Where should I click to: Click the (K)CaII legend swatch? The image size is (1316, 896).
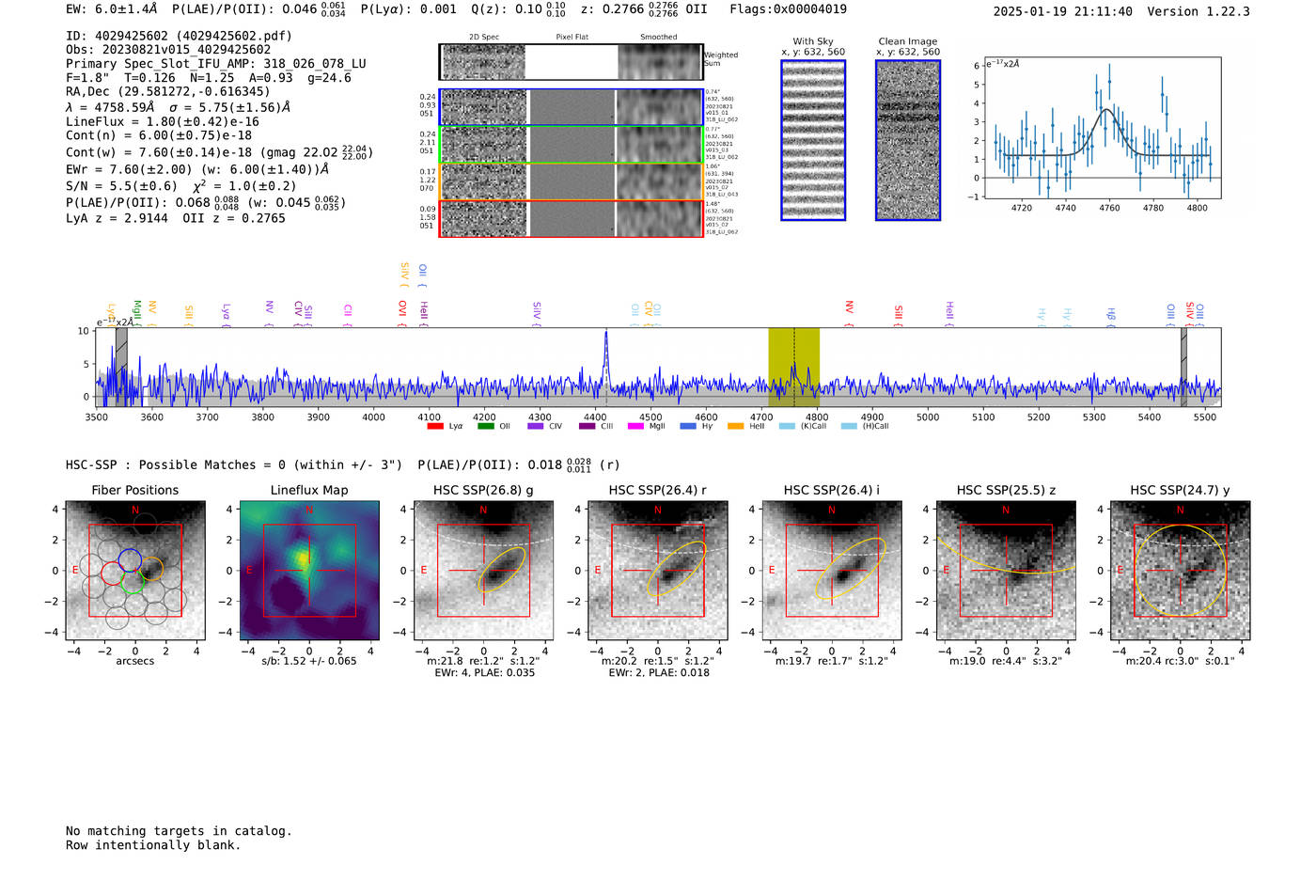(787, 427)
